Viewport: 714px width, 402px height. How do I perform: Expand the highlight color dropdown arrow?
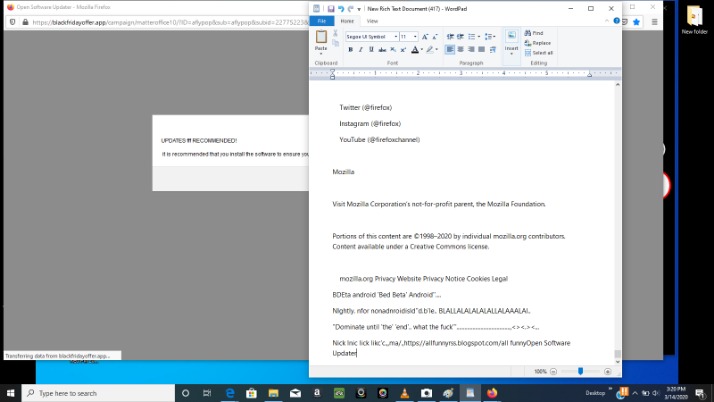click(x=437, y=50)
